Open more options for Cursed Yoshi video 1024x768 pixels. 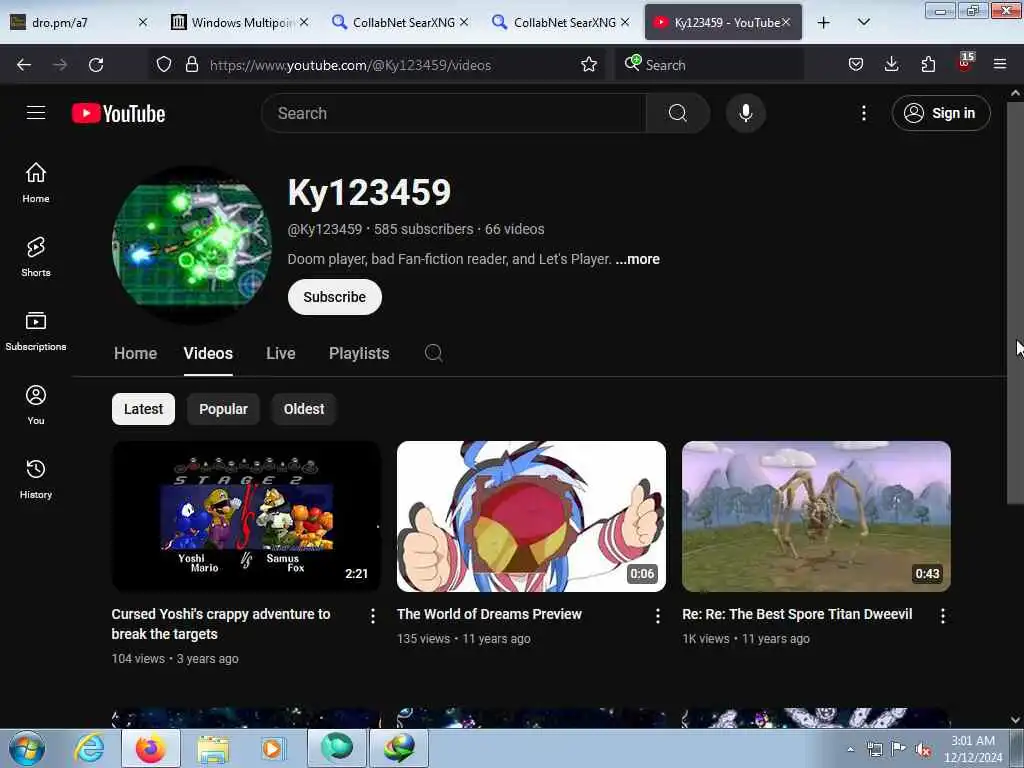tap(372, 616)
